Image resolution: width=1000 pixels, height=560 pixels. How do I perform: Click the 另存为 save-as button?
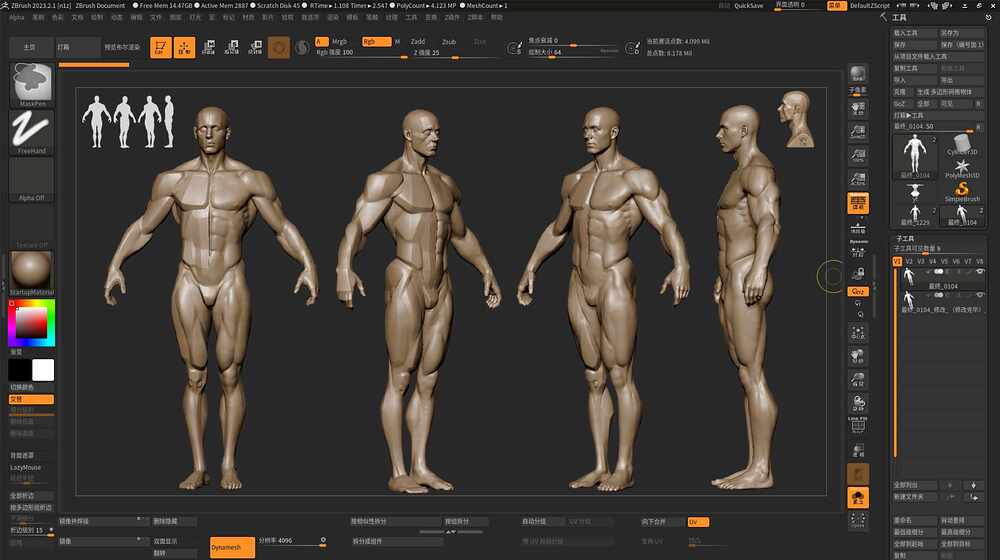962,33
